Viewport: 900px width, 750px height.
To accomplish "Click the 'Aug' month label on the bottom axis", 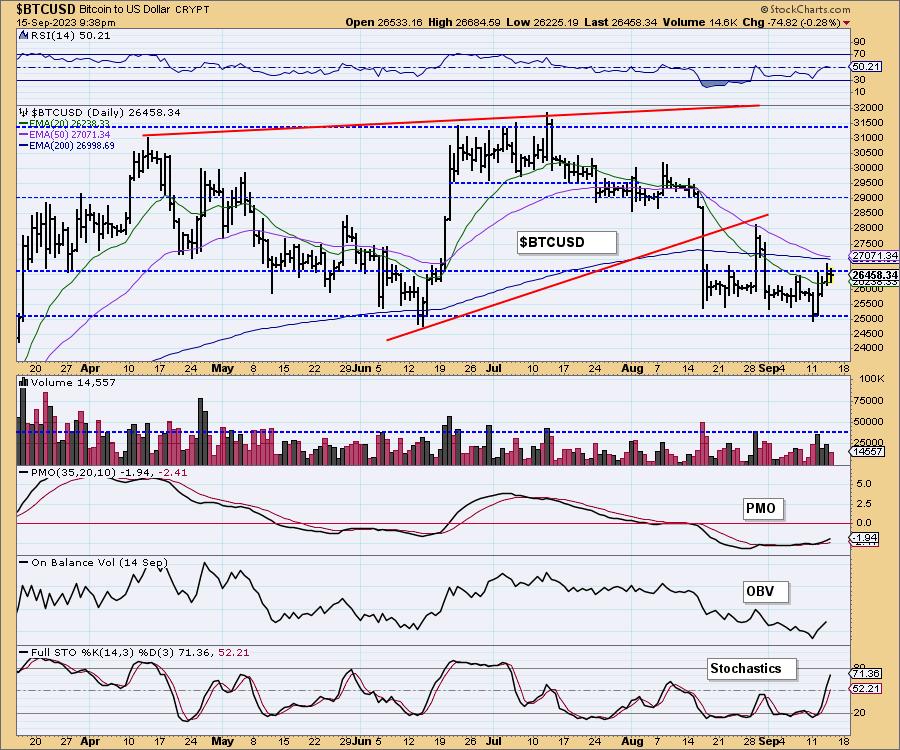I will click(x=632, y=741).
